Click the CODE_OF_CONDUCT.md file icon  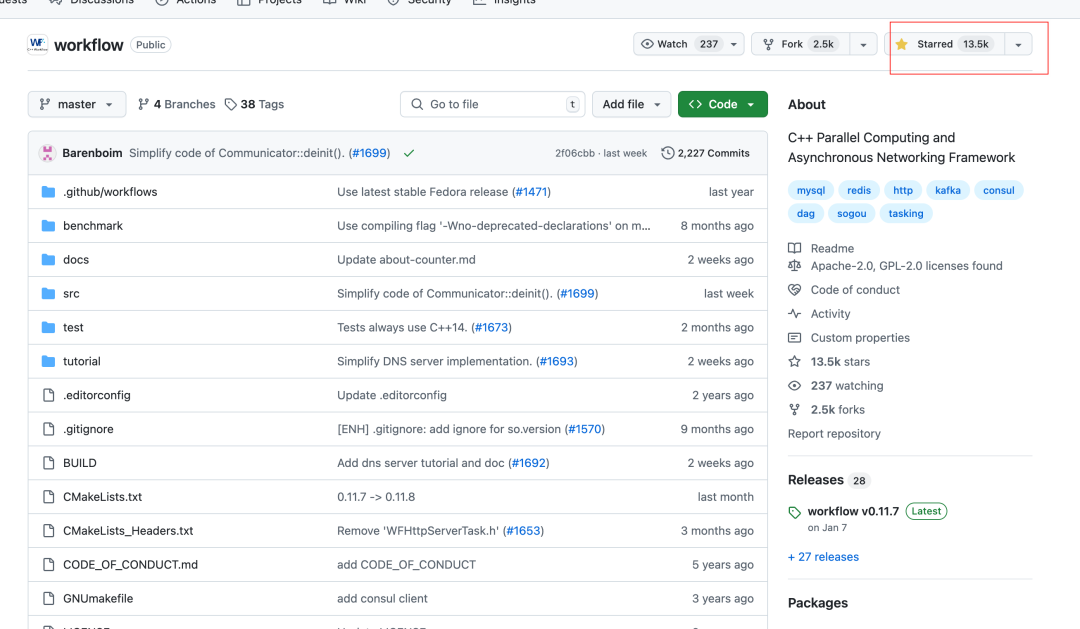[48, 564]
